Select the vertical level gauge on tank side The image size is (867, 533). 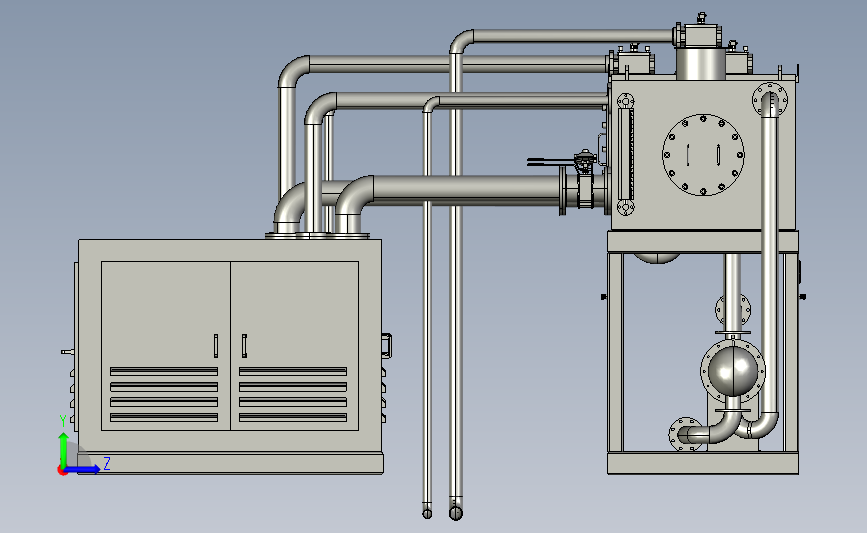[x=625, y=154]
